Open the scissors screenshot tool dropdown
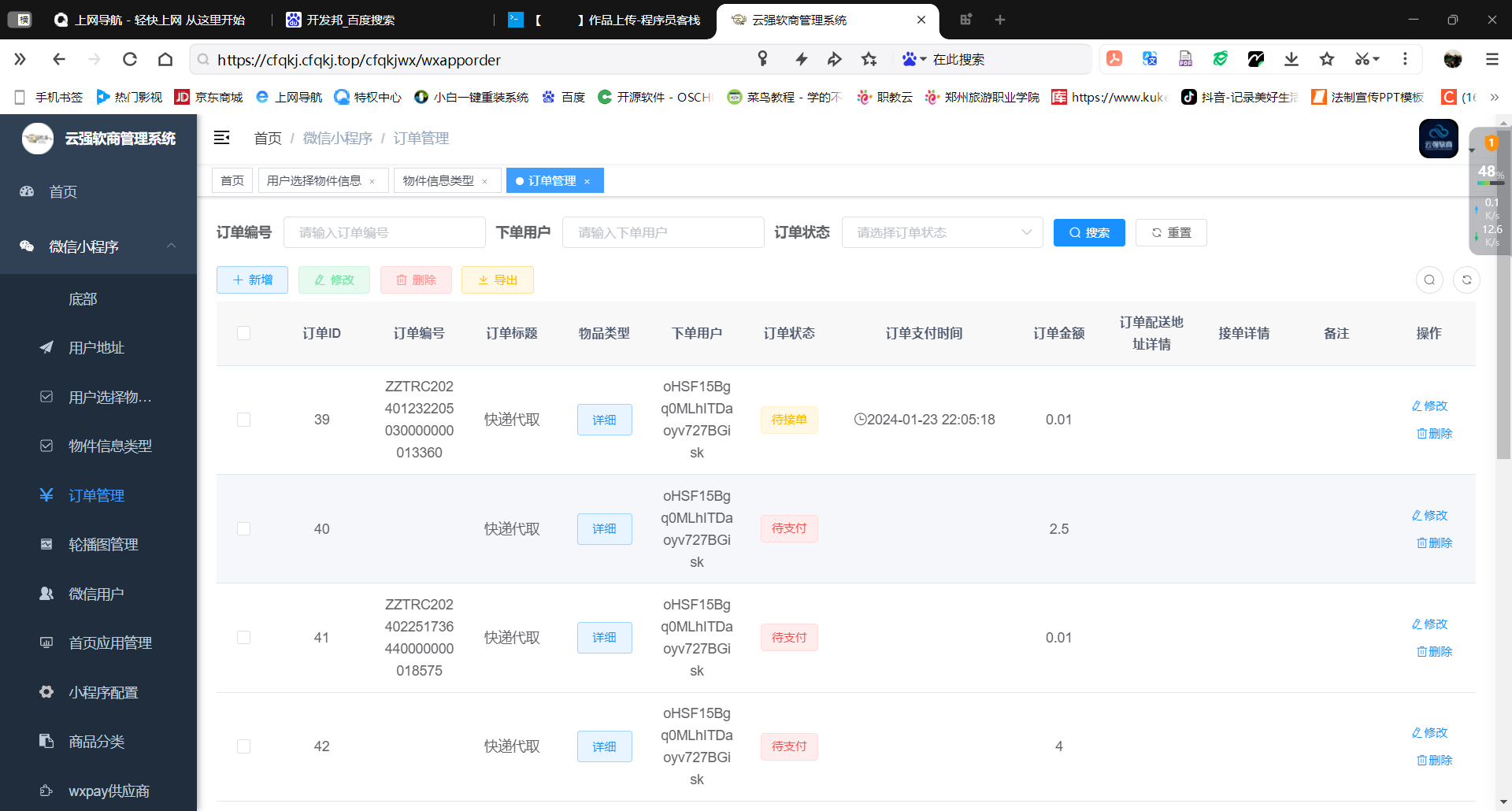The height and width of the screenshot is (811, 1512). coord(1368,59)
